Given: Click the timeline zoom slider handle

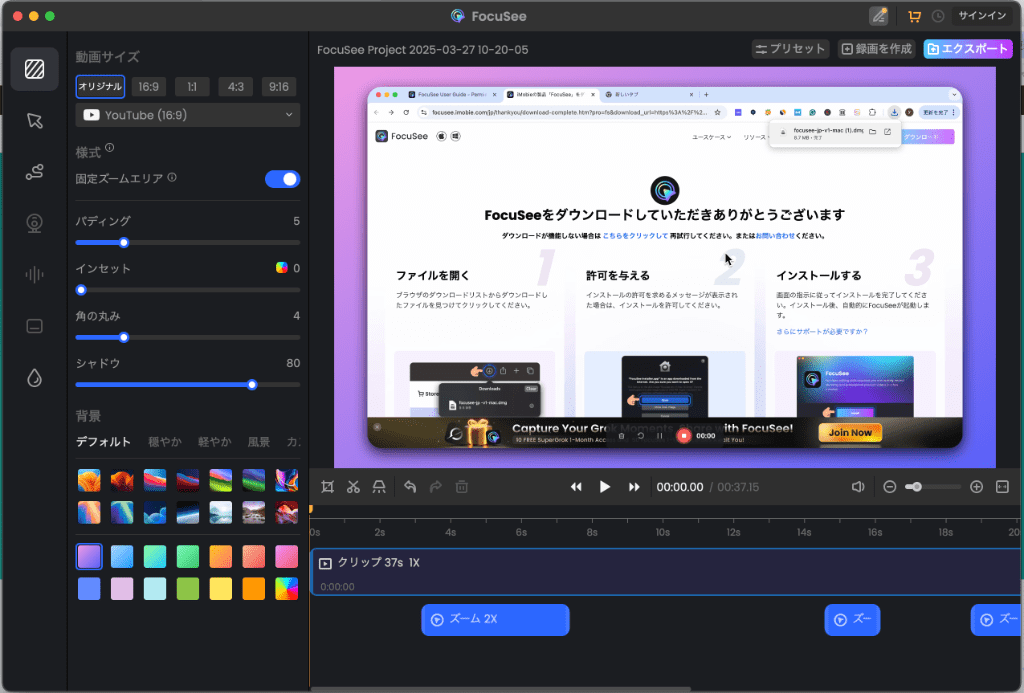Looking at the screenshot, I should pos(917,487).
